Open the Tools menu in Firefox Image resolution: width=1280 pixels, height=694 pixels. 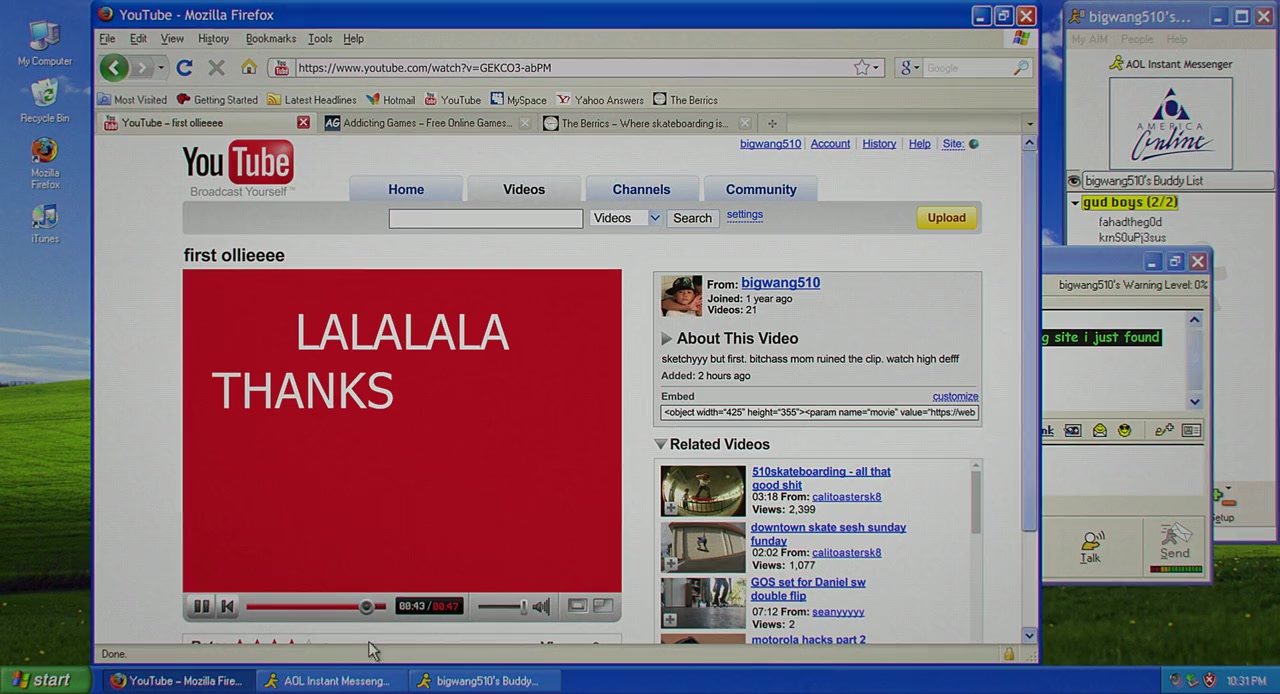(x=320, y=39)
